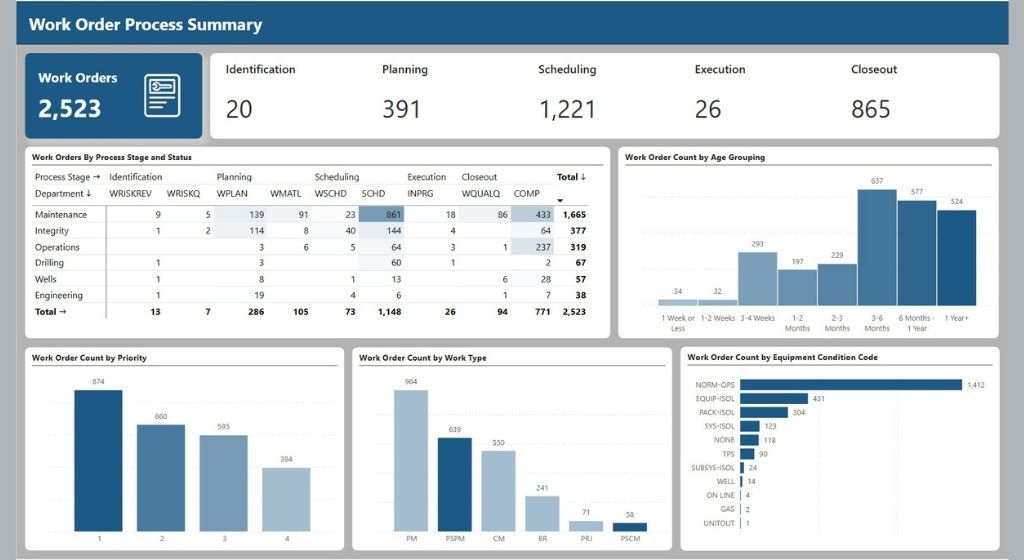Click the Work Order Process Summary heading

coord(146,25)
